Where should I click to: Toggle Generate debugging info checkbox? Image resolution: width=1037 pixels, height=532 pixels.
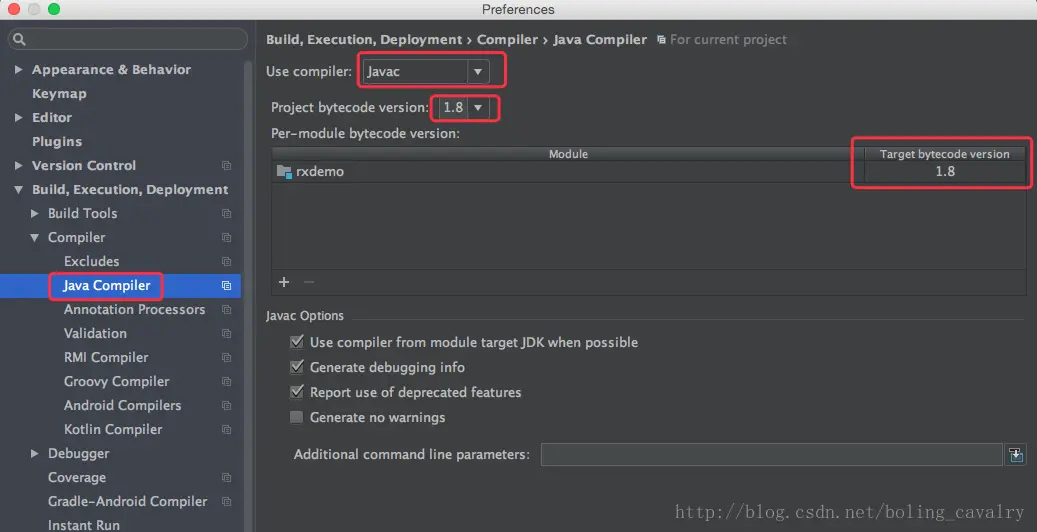[x=296, y=367]
